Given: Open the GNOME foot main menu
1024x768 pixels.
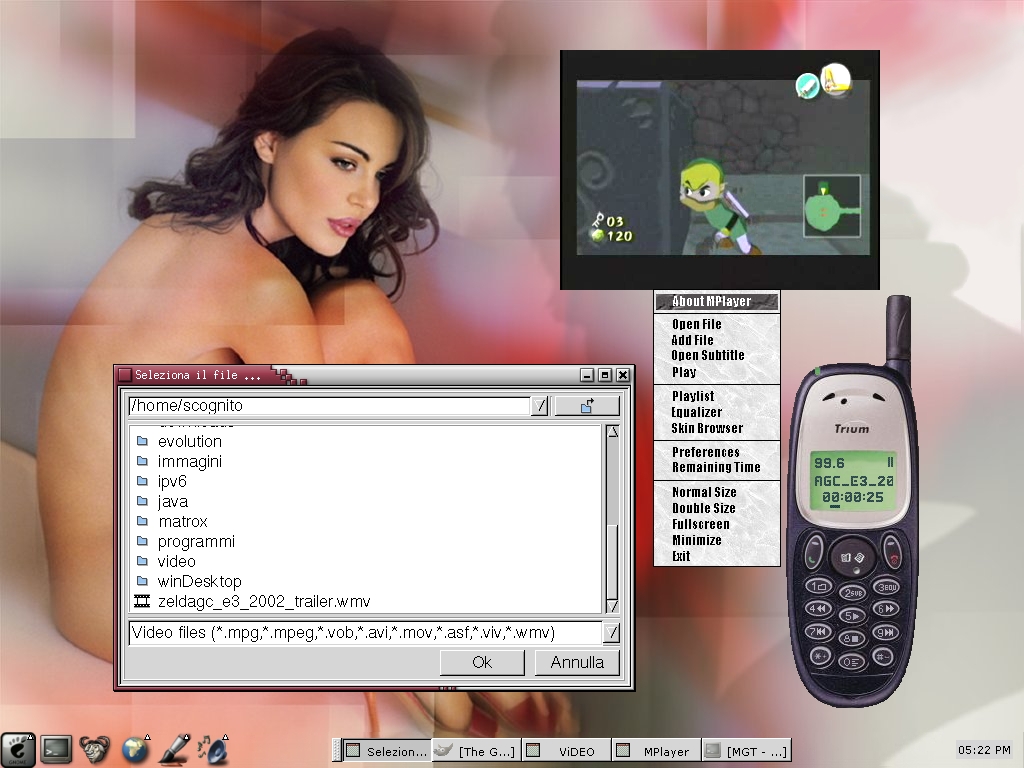Looking at the screenshot, I should pyautogui.click(x=17, y=748).
